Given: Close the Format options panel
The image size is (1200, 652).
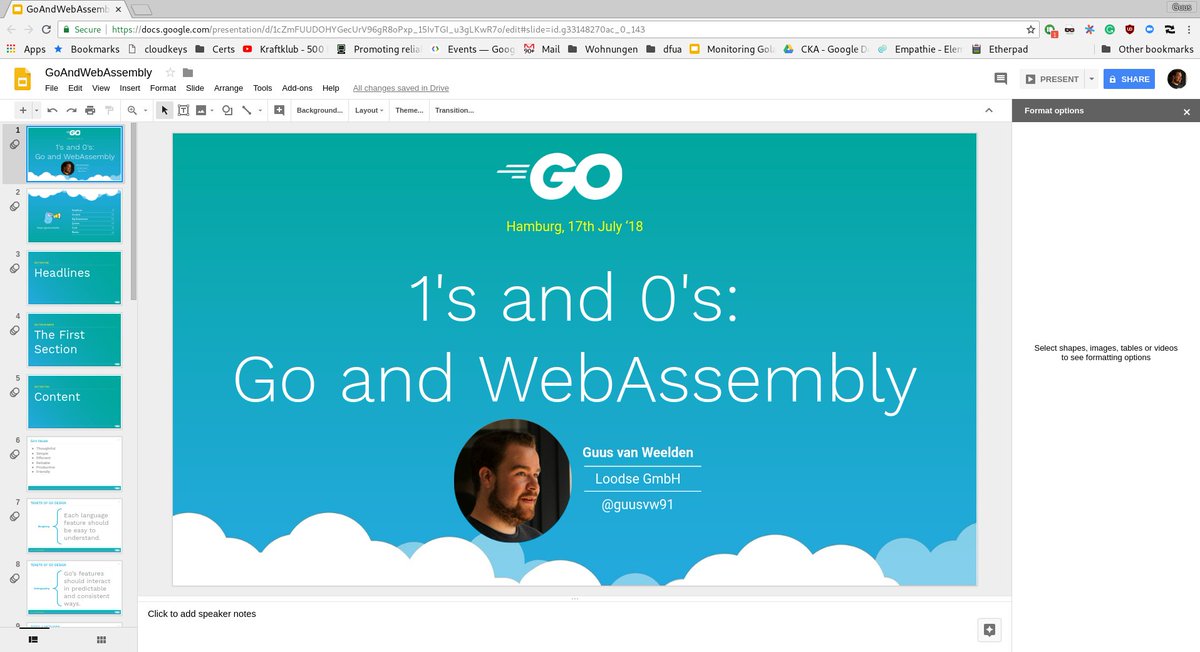Looking at the screenshot, I should 1187,112.
